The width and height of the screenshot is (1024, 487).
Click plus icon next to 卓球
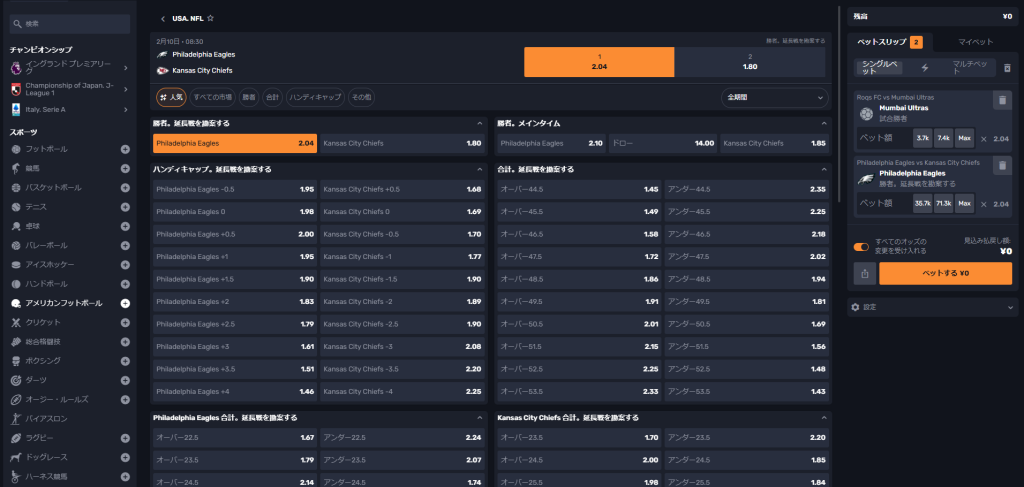[125, 226]
